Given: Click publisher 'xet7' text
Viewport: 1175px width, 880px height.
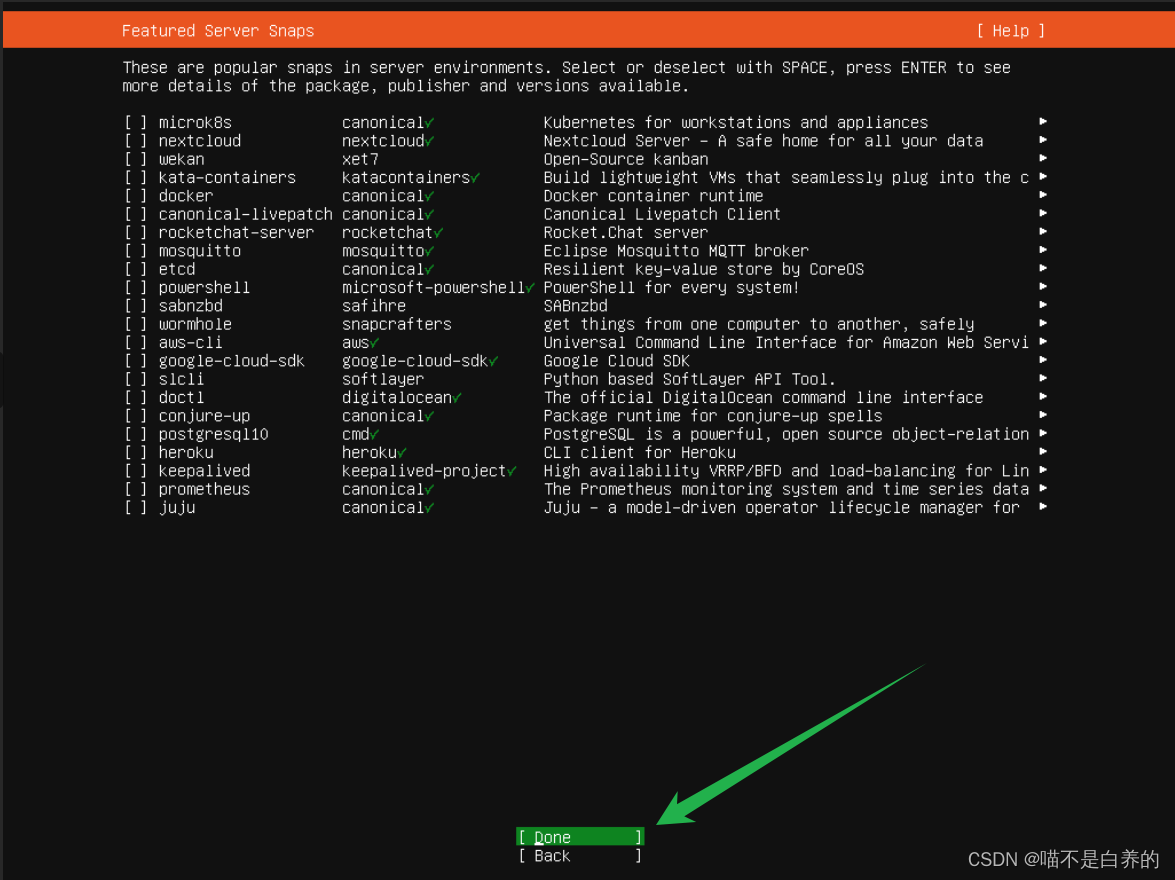Looking at the screenshot, I should (360, 159).
